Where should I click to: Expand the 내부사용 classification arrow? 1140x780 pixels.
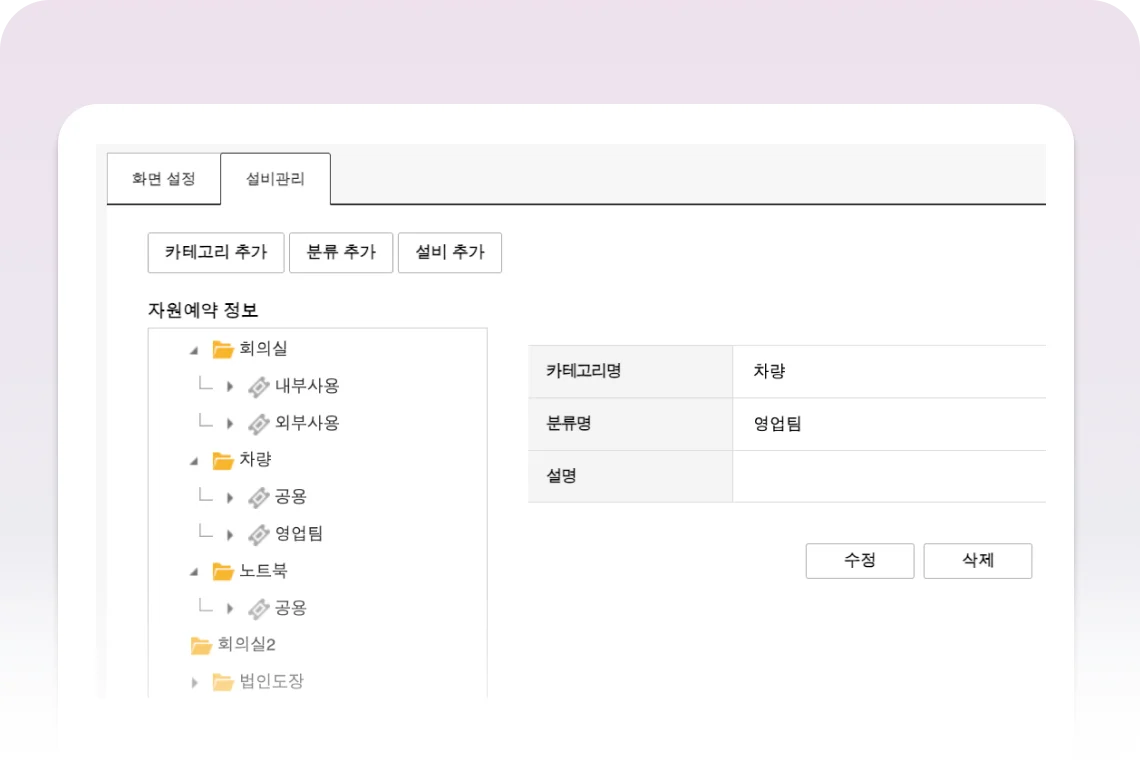click(x=230, y=386)
